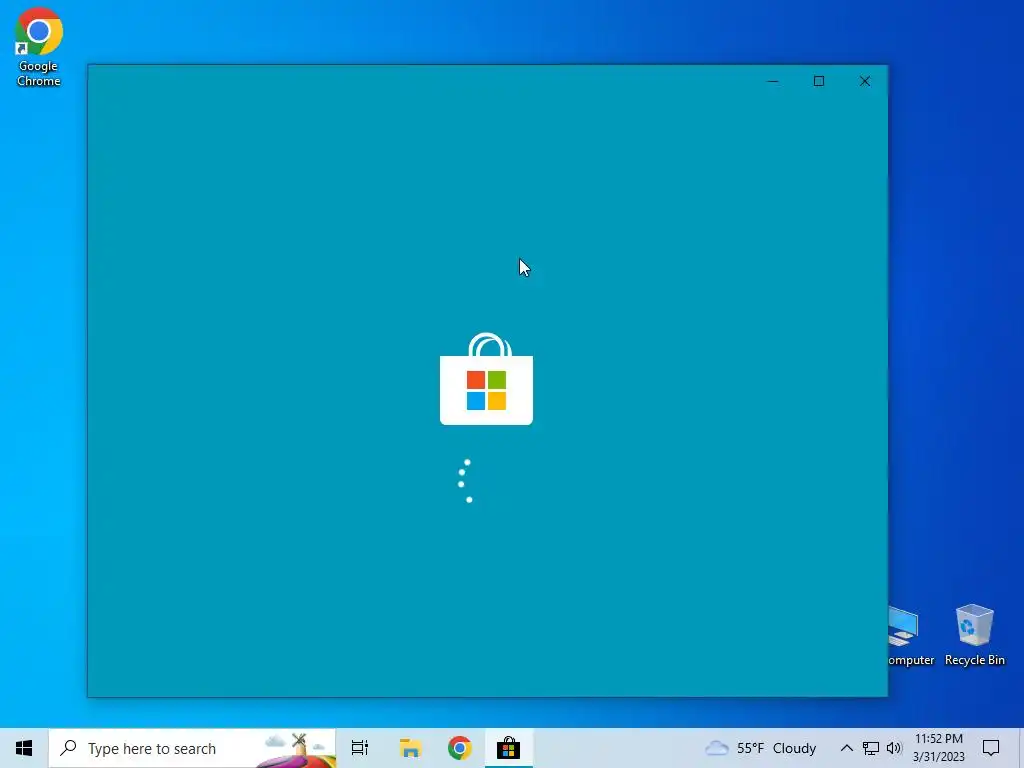Open network status tray icon
Image resolution: width=1024 pixels, height=768 pixels.
click(x=871, y=748)
